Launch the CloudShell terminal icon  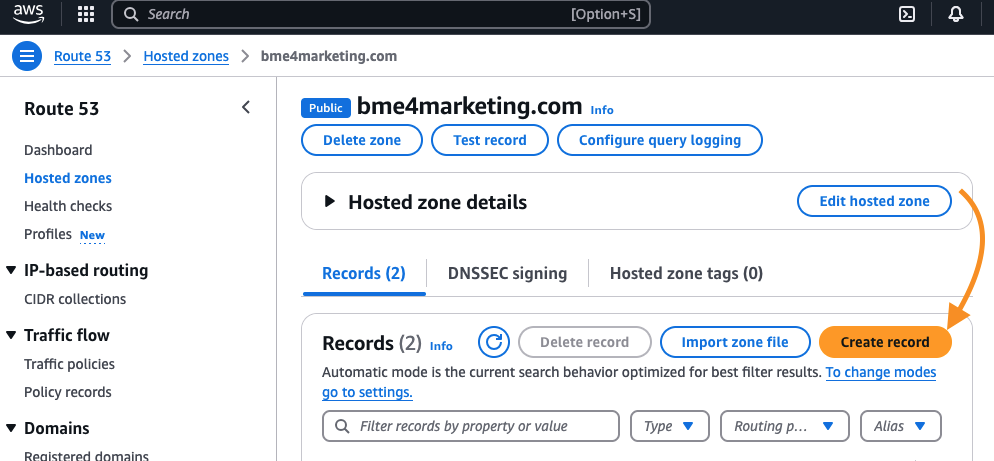(907, 14)
